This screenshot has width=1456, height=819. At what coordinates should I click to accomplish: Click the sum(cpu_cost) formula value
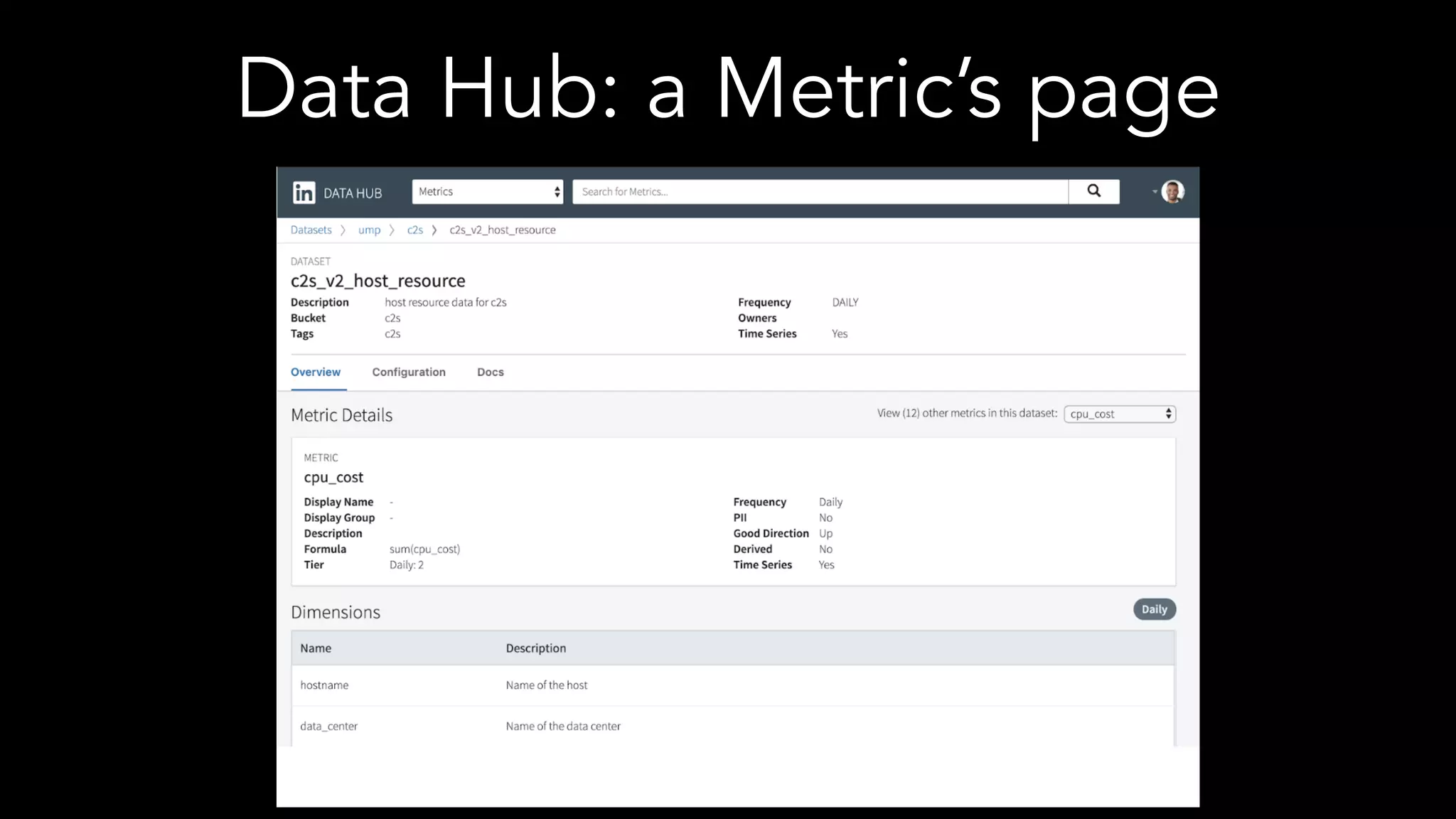pos(424,550)
